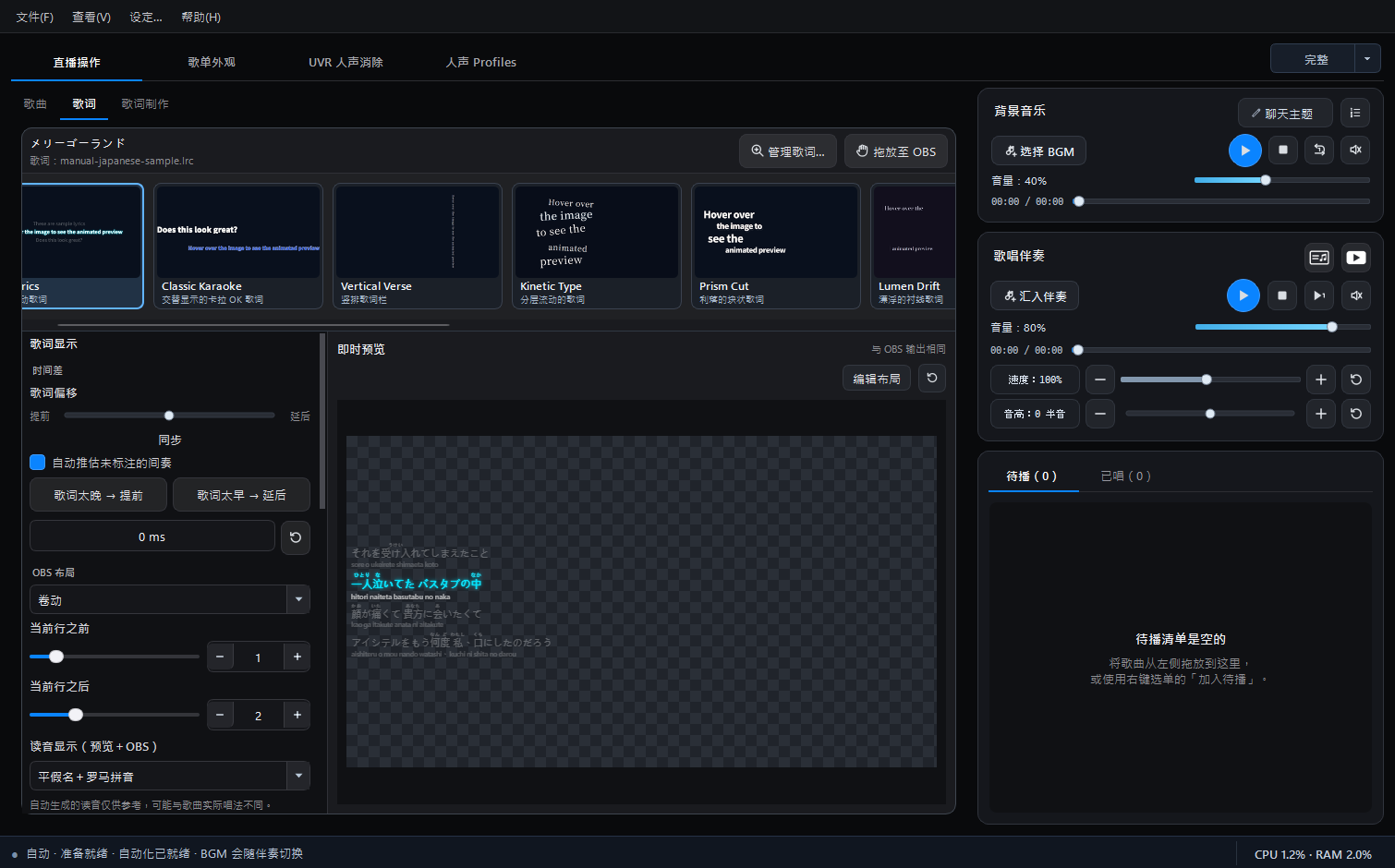Click 歌词太晚 → 提前 button
The image size is (1395, 868).
coord(99,496)
